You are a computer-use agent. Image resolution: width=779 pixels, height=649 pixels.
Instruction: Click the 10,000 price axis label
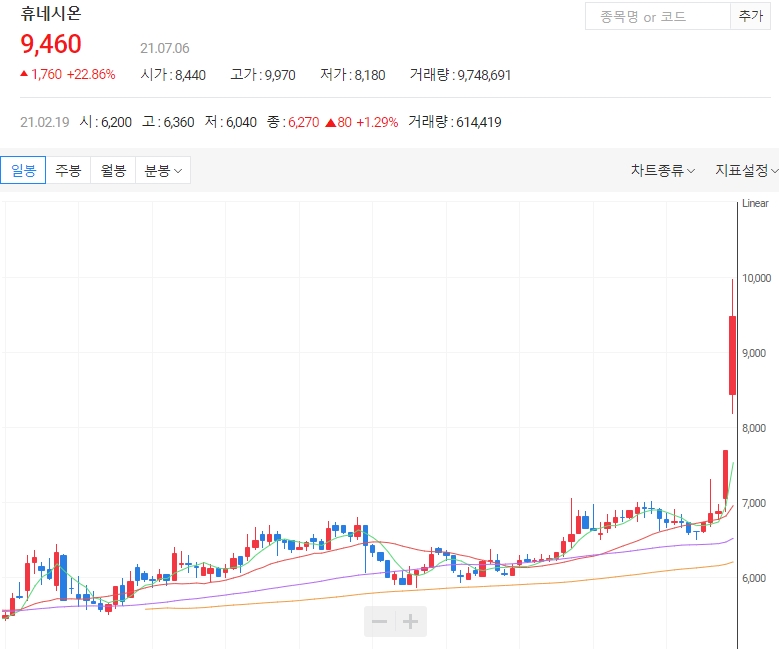click(x=756, y=278)
